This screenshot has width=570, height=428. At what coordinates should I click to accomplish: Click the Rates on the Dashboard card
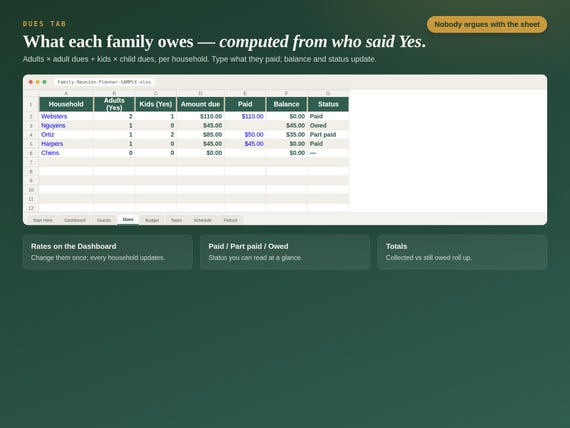click(108, 252)
